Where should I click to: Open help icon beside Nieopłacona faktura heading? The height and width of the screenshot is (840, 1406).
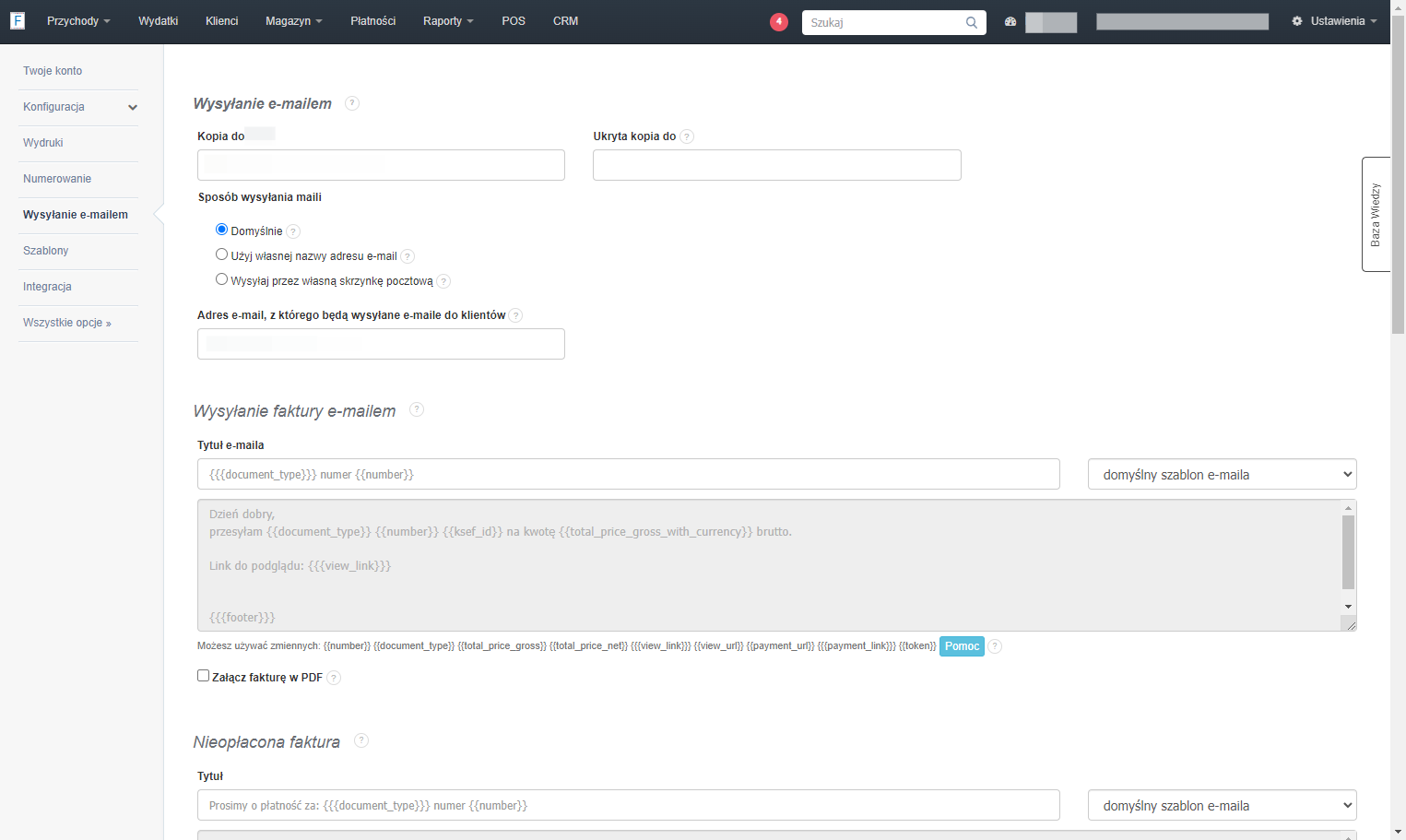click(361, 740)
